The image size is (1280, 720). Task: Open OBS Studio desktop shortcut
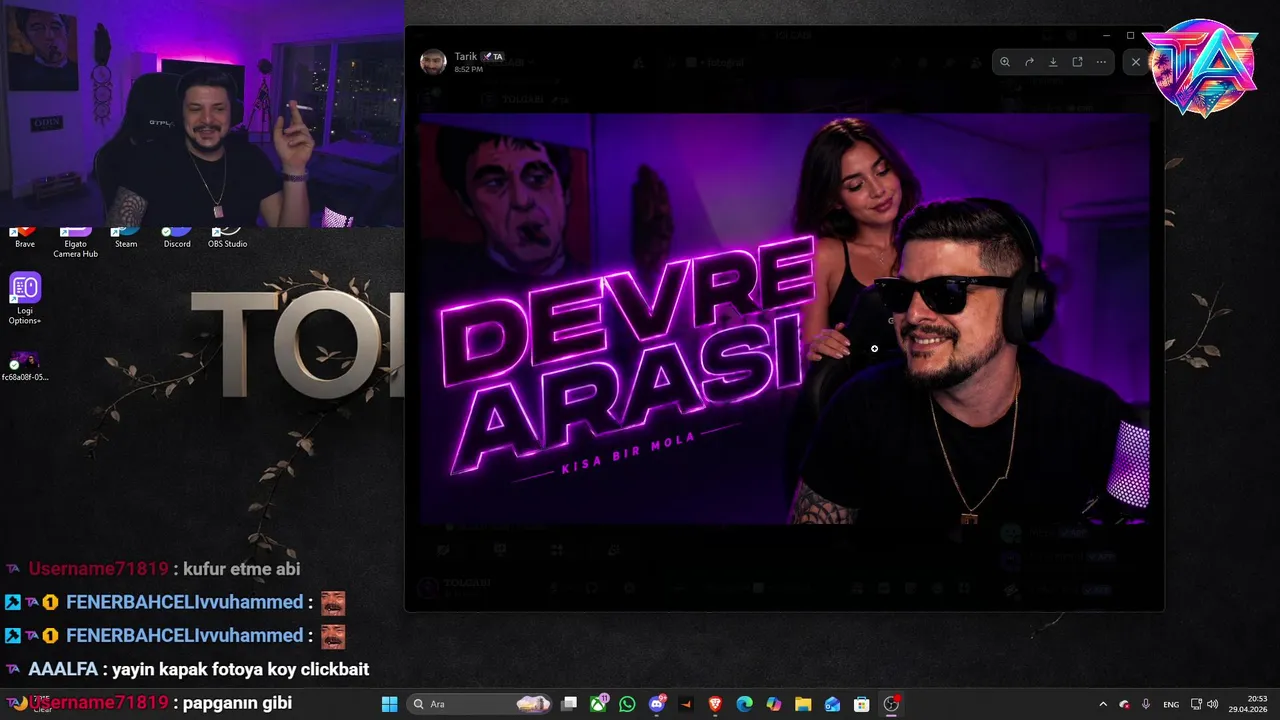point(227,238)
